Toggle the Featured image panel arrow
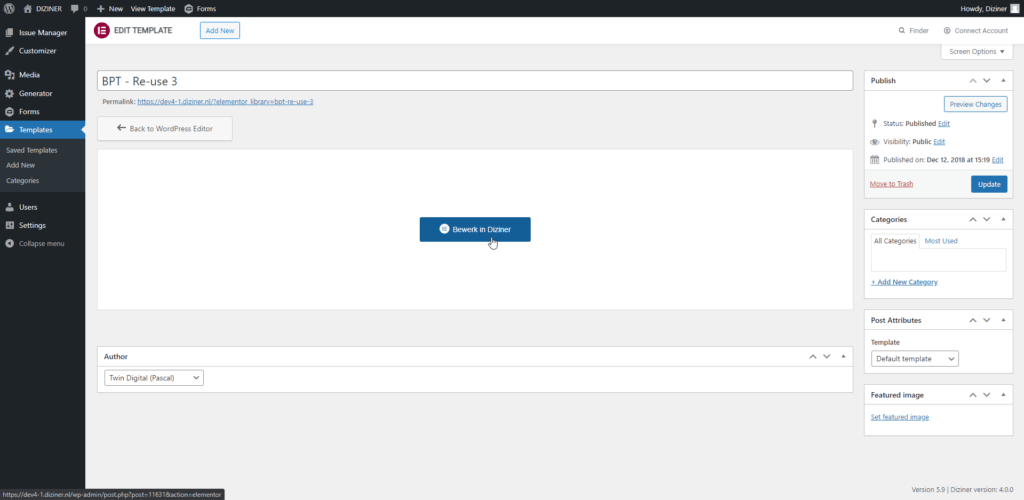The image size is (1024, 500). [x=1005, y=397]
